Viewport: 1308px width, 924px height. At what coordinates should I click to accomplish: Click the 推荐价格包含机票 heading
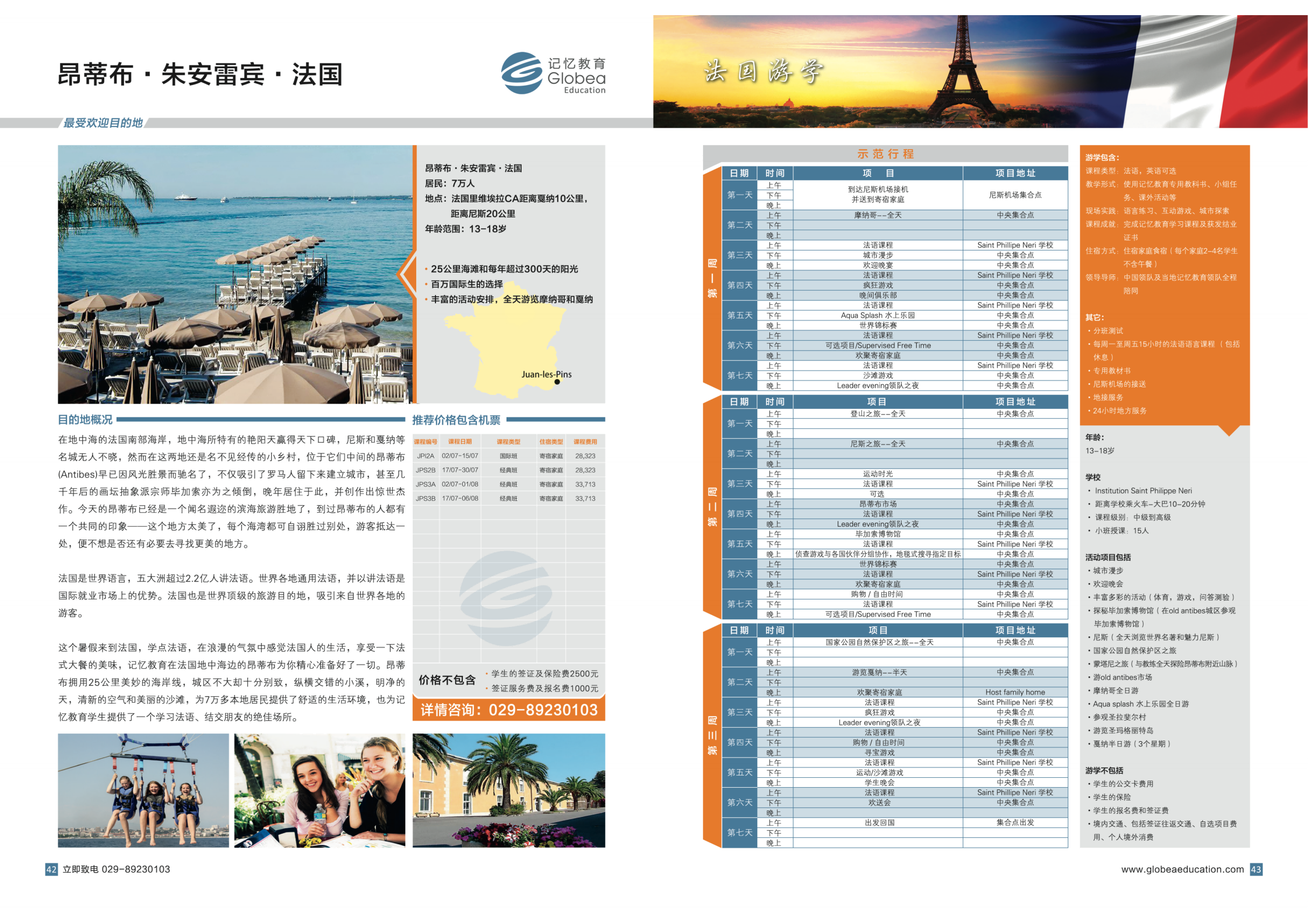coord(456,420)
